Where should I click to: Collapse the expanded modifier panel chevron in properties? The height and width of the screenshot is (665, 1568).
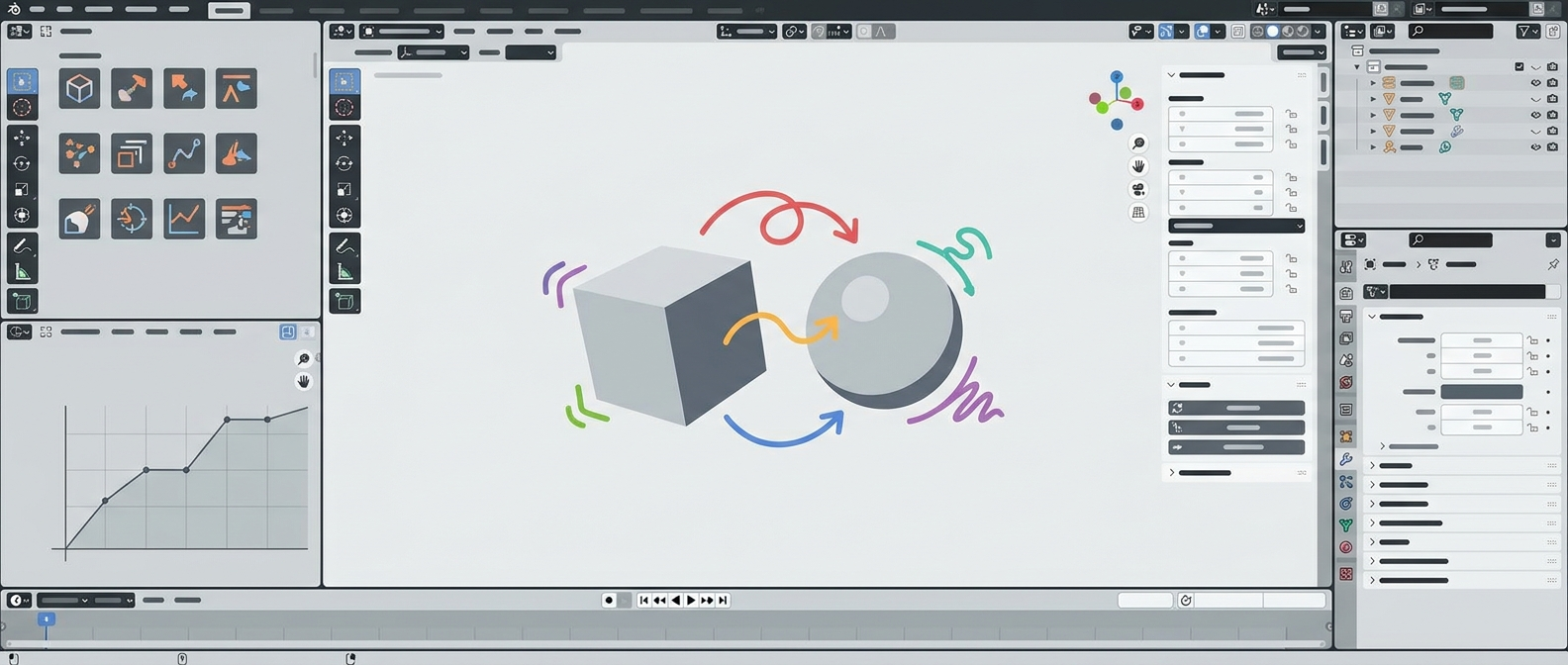[1372, 317]
